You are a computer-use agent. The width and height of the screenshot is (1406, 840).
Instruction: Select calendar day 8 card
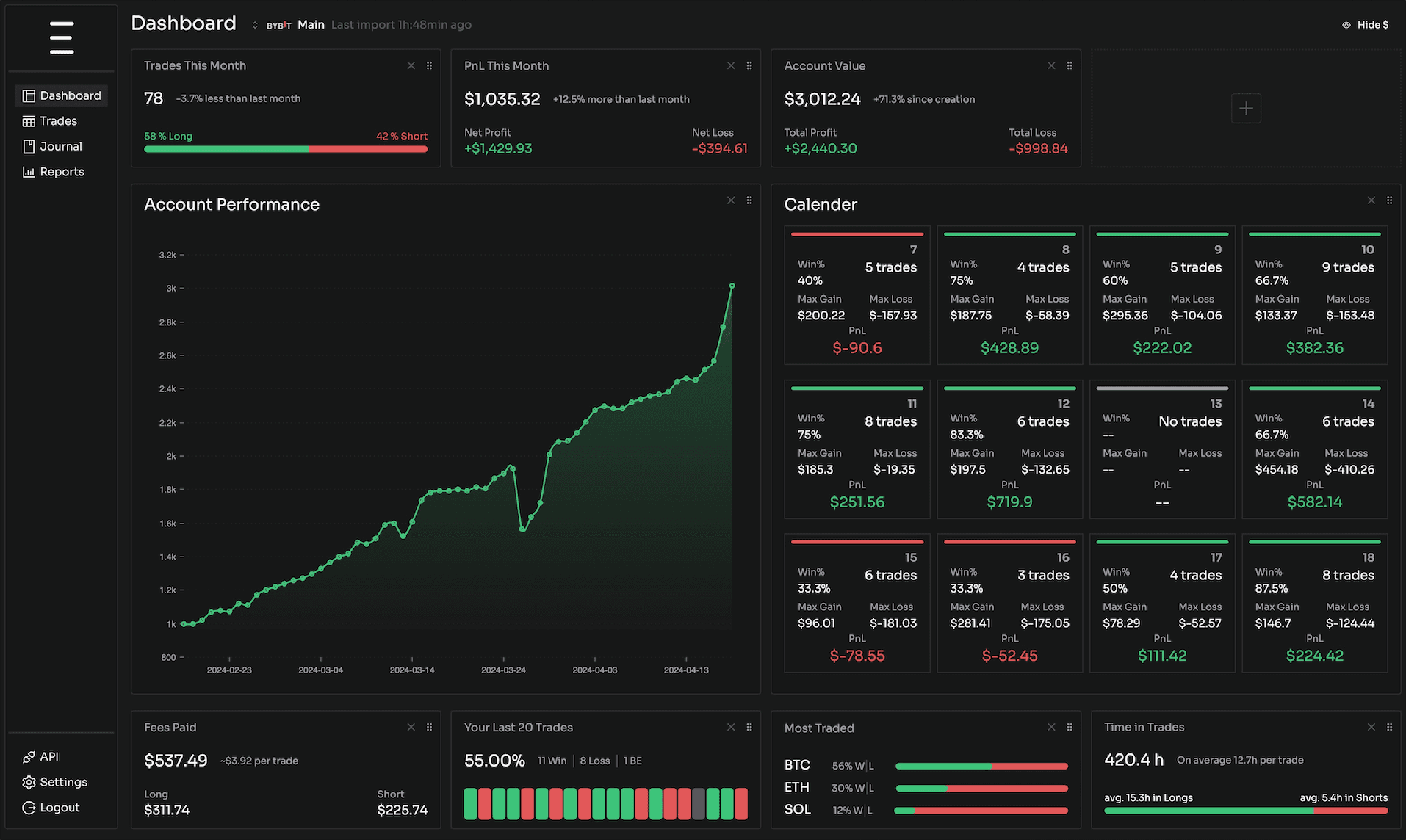1009,295
